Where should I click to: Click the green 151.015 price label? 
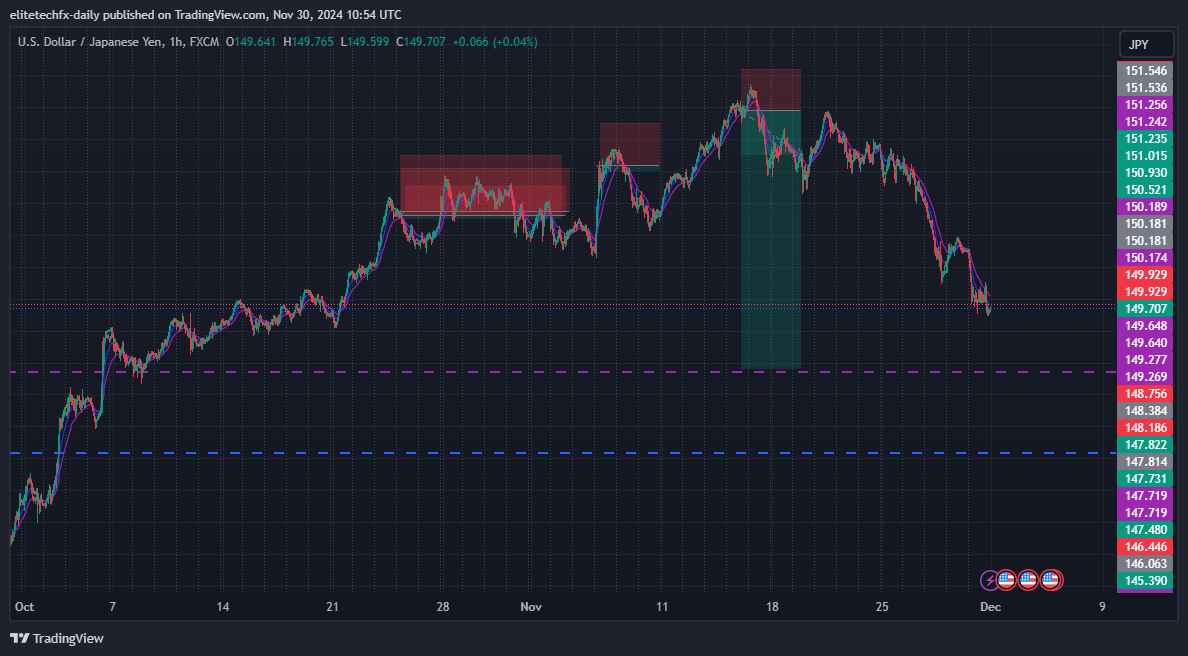click(1145, 156)
